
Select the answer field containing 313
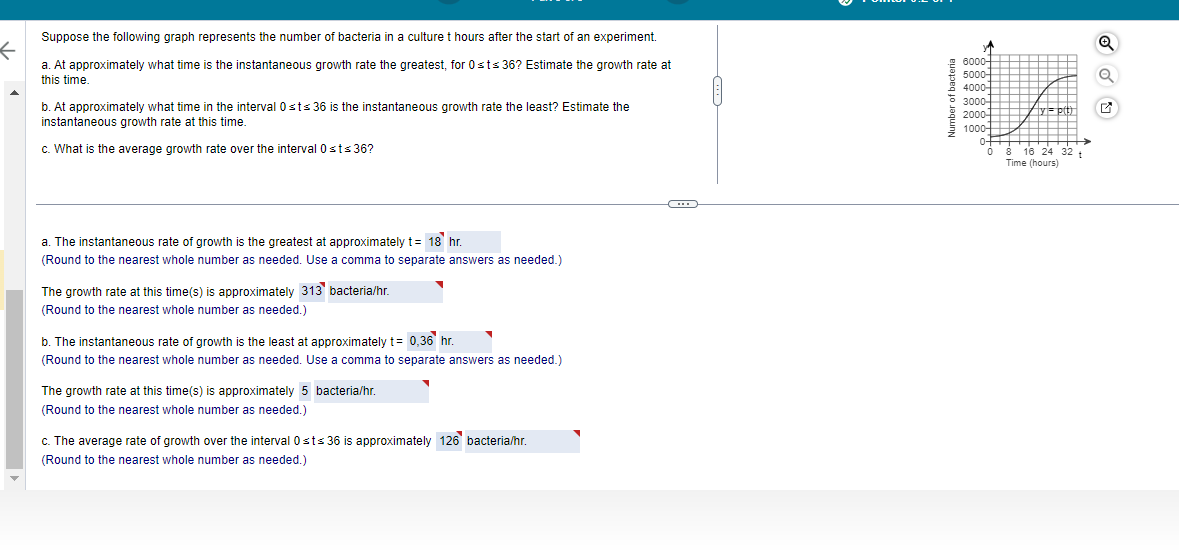point(312,292)
